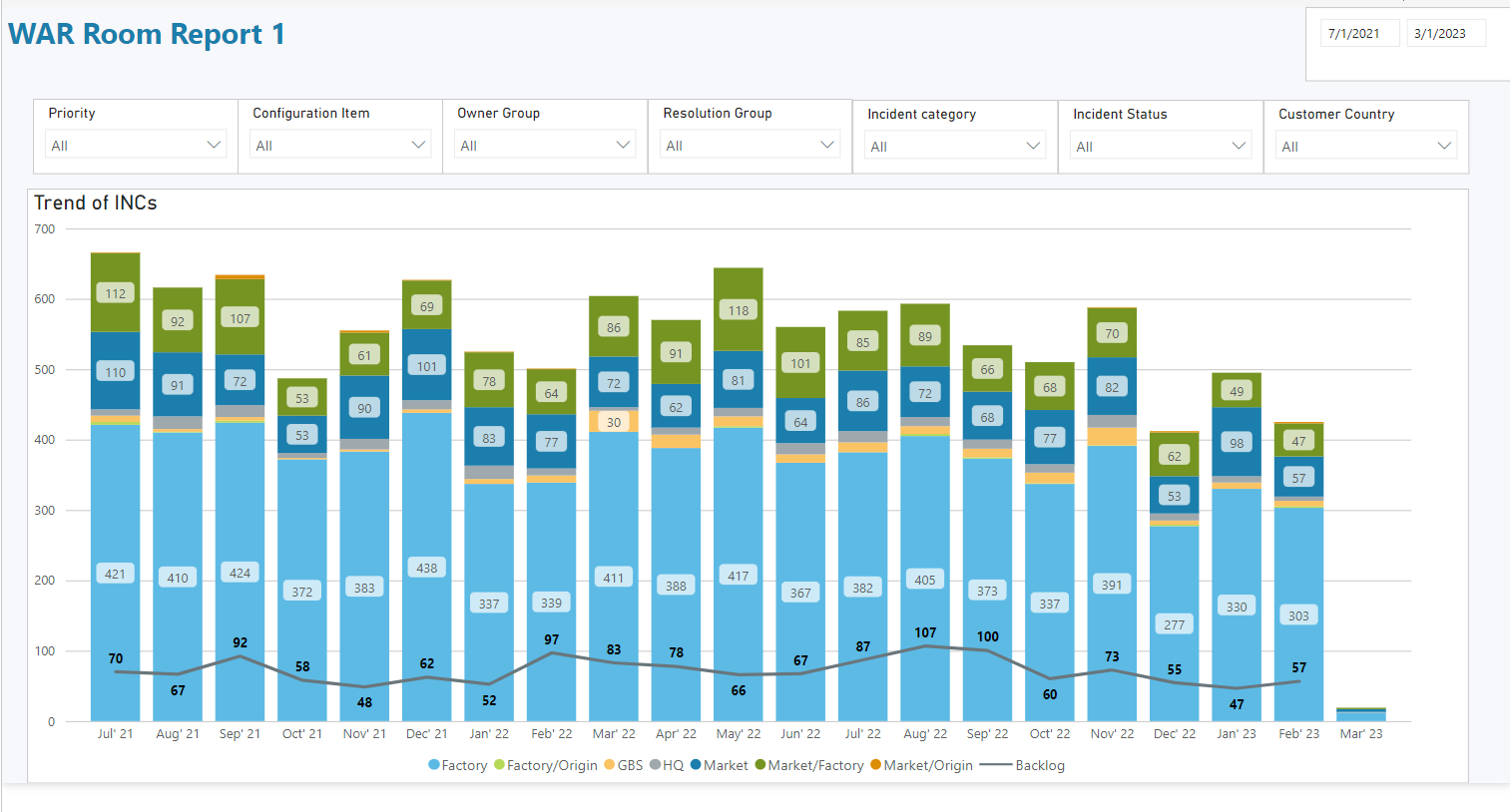Select the HQ legend swatch
Image resolution: width=1510 pixels, height=812 pixels.
pyautogui.click(x=655, y=765)
